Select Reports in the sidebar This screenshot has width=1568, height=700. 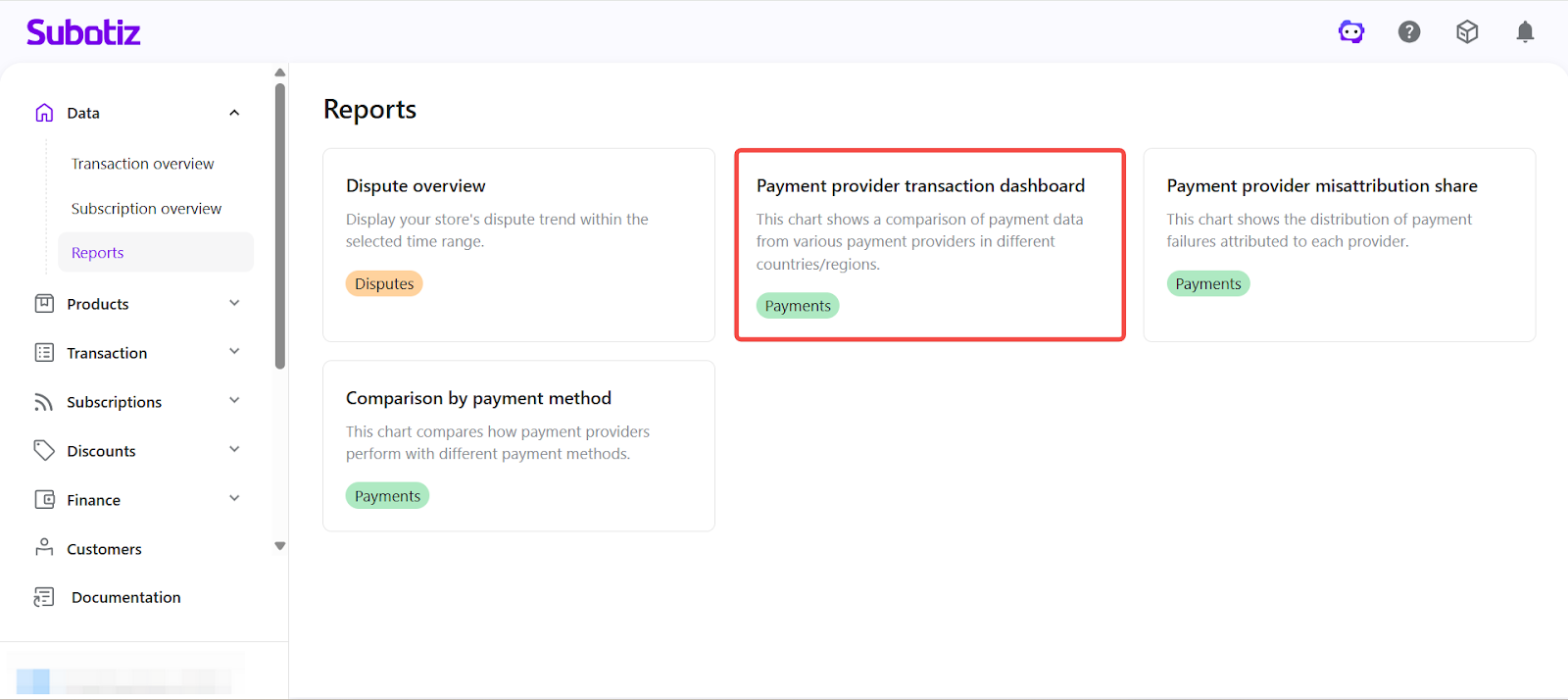click(98, 253)
